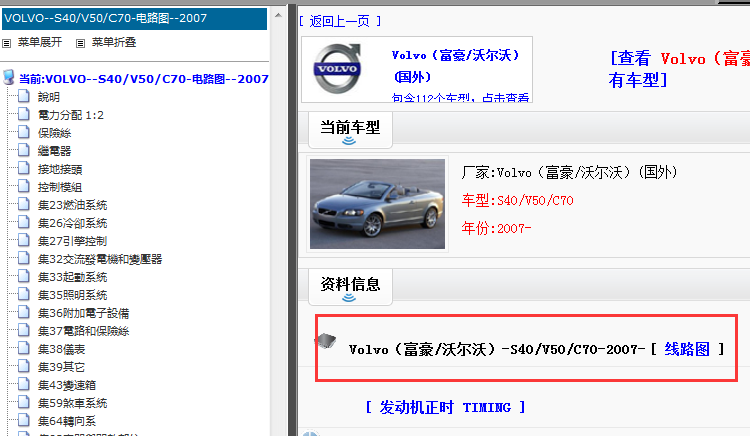Open 電力分配 1:2 entry

[71, 115]
